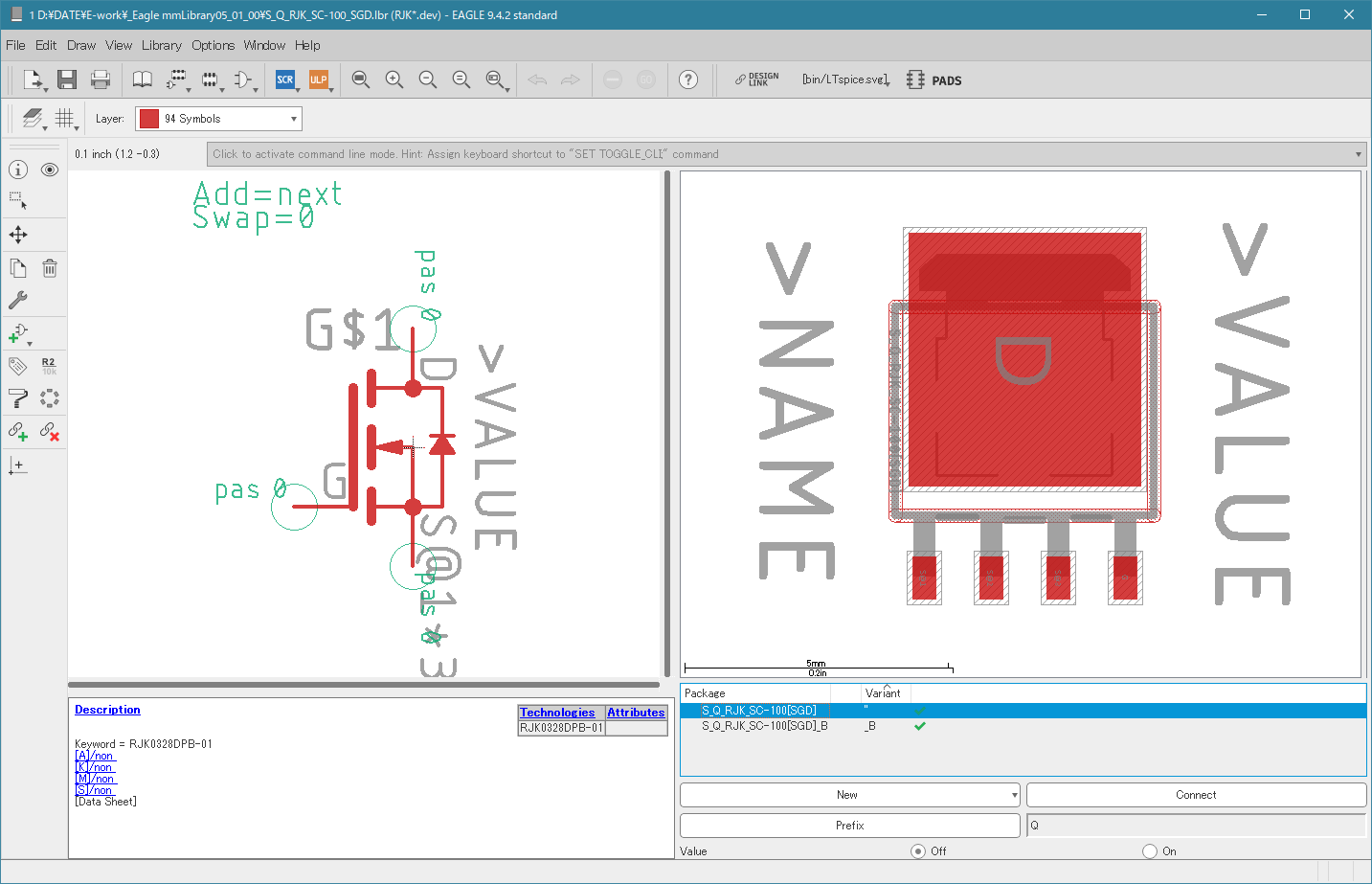The width and height of the screenshot is (1372, 884).
Task: Set Value radio button to On
Action: (x=1150, y=850)
